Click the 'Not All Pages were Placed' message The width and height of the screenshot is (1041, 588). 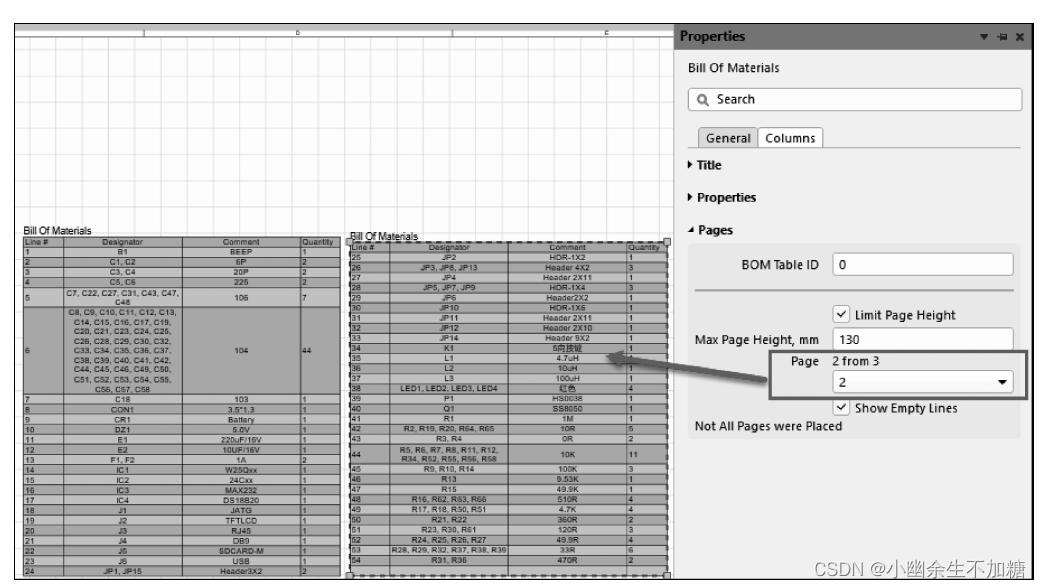point(768,426)
